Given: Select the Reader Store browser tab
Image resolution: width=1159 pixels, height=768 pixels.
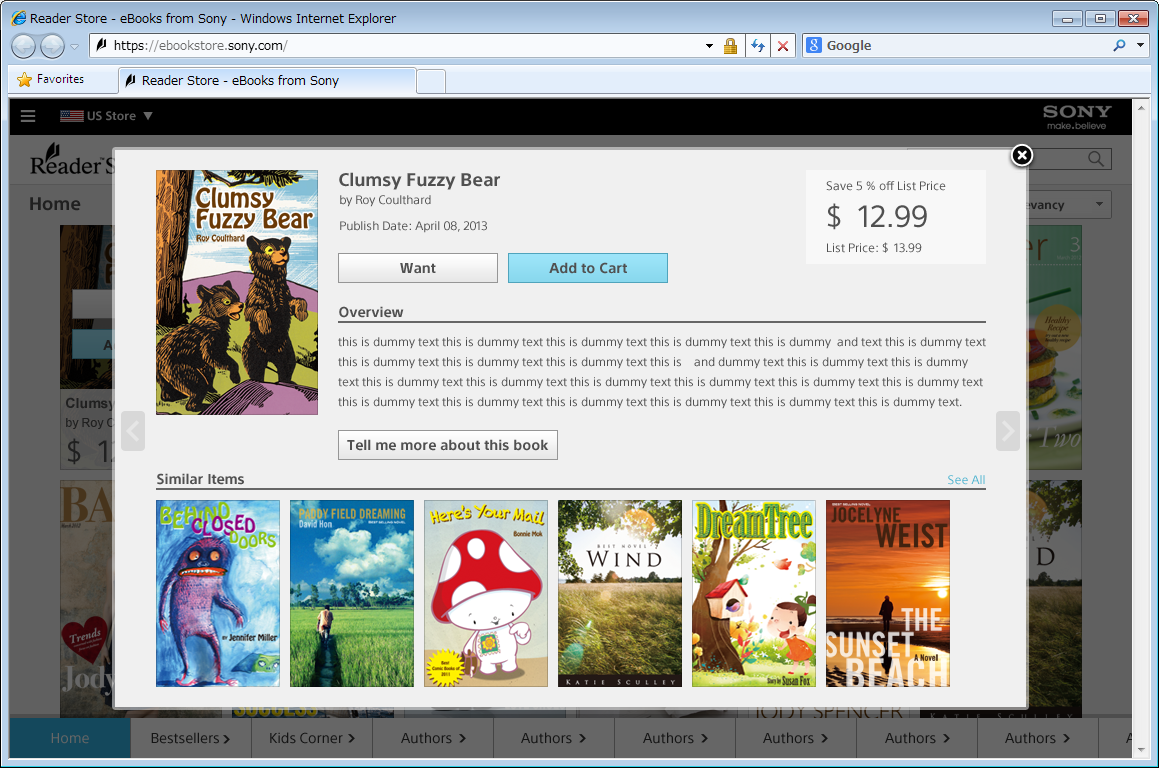Looking at the screenshot, I should point(267,81).
